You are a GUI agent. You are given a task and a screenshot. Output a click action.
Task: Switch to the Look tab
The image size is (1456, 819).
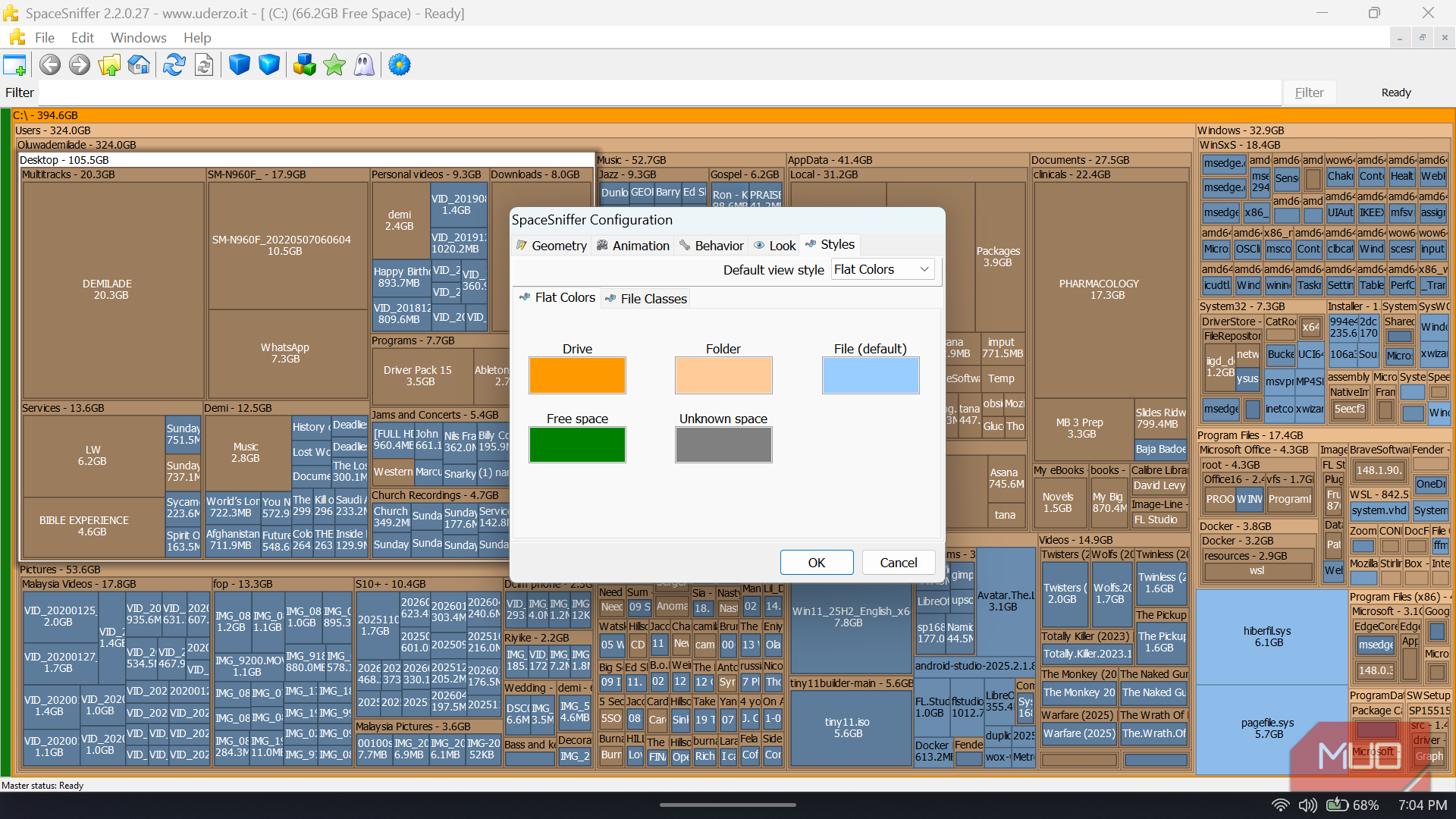(x=774, y=246)
